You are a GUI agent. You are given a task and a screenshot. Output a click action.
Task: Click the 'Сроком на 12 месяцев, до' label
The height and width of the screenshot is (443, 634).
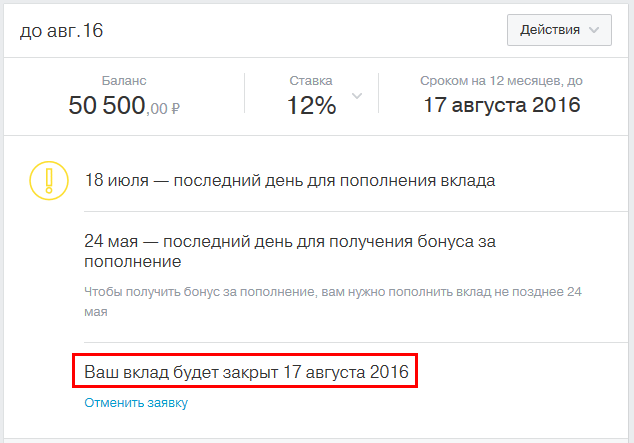coord(501,81)
